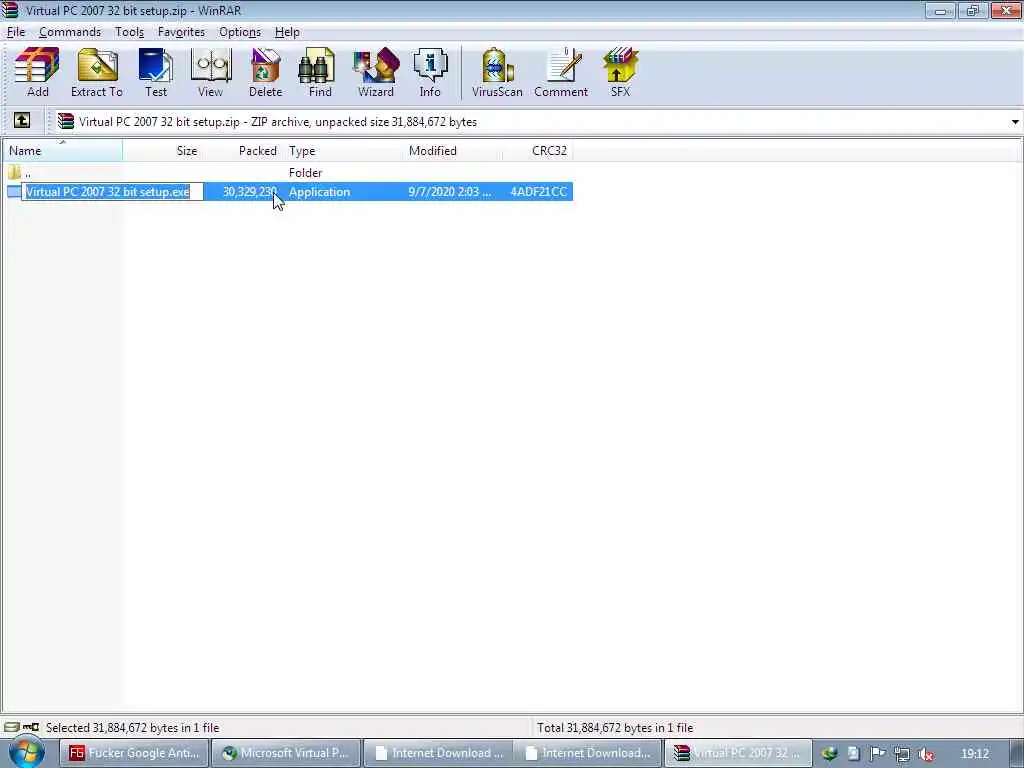Click 'Total 31,884,672 bytes' status text
Screen dimensions: 1024x768
[x=615, y=728]
